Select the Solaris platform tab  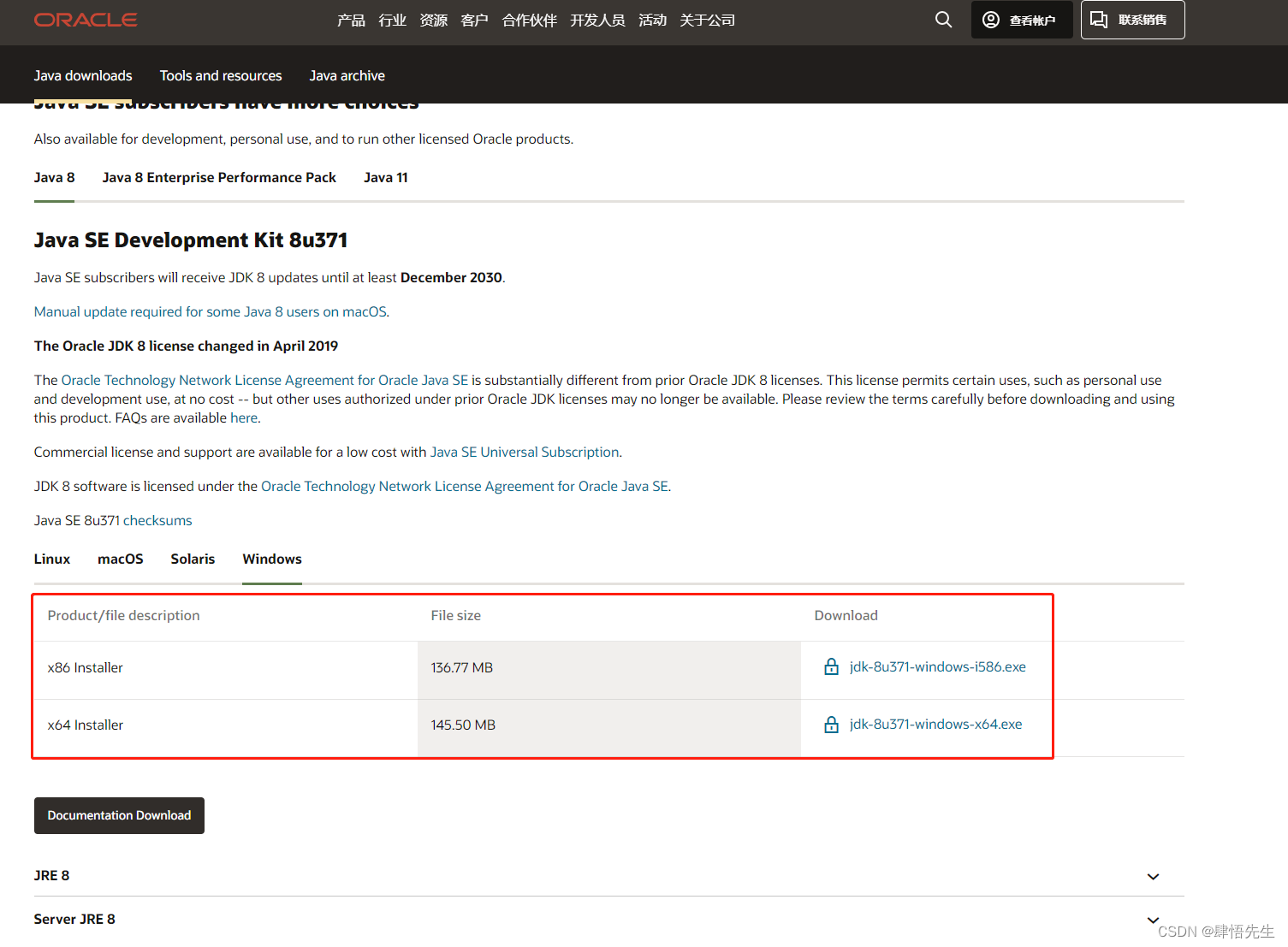coord(193,559)
